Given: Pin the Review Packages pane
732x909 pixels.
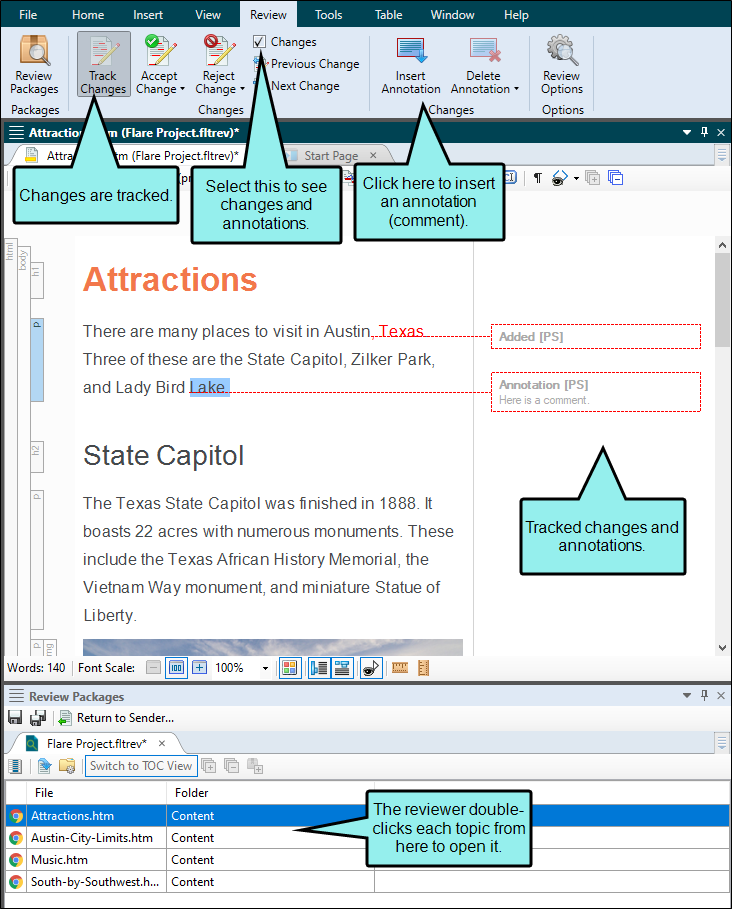Looking at the screenshot, I should pos(704,695).
